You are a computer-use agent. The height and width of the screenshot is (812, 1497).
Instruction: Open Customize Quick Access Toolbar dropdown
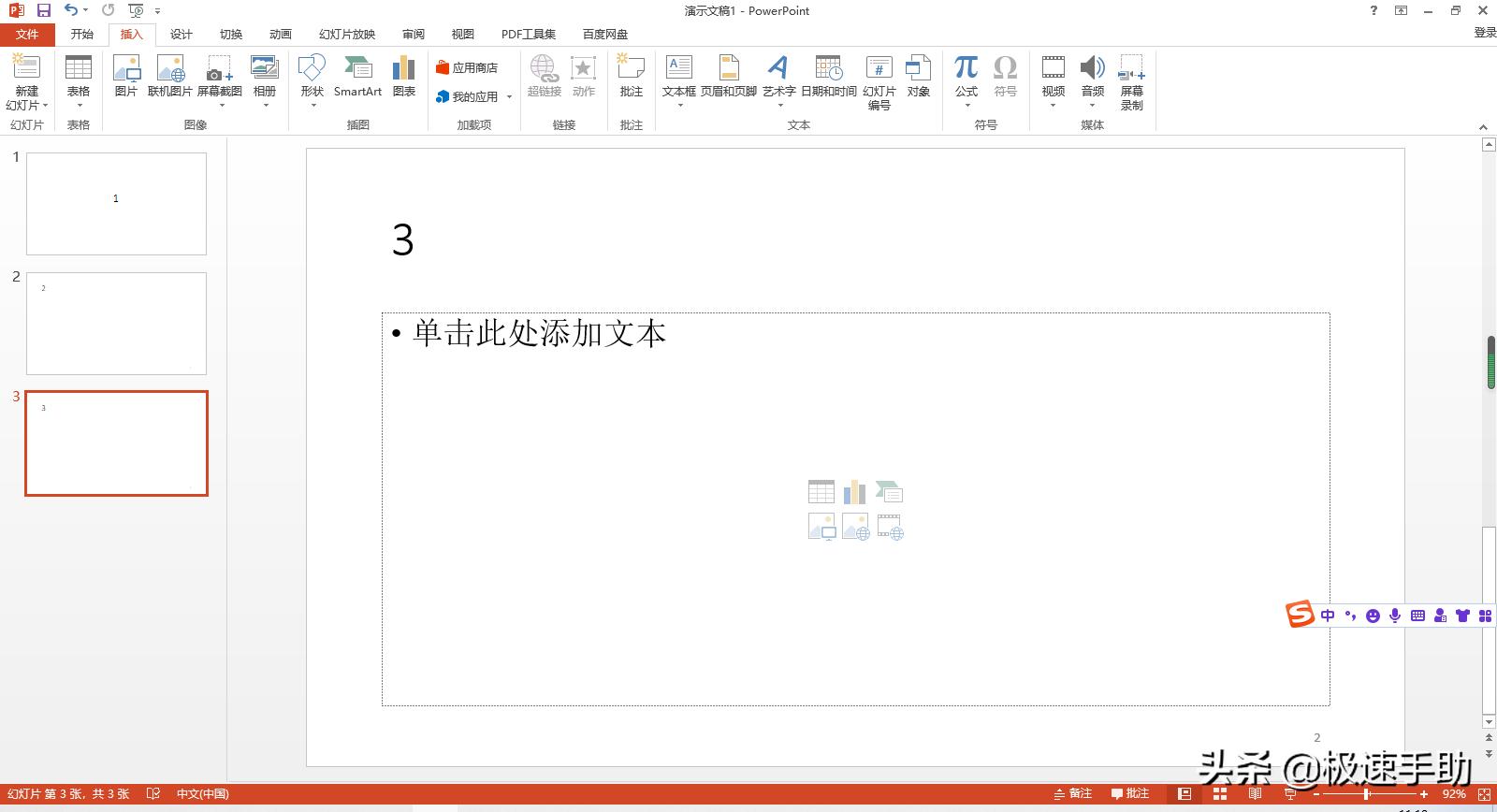pyautogui.click(x=157, y=11)
